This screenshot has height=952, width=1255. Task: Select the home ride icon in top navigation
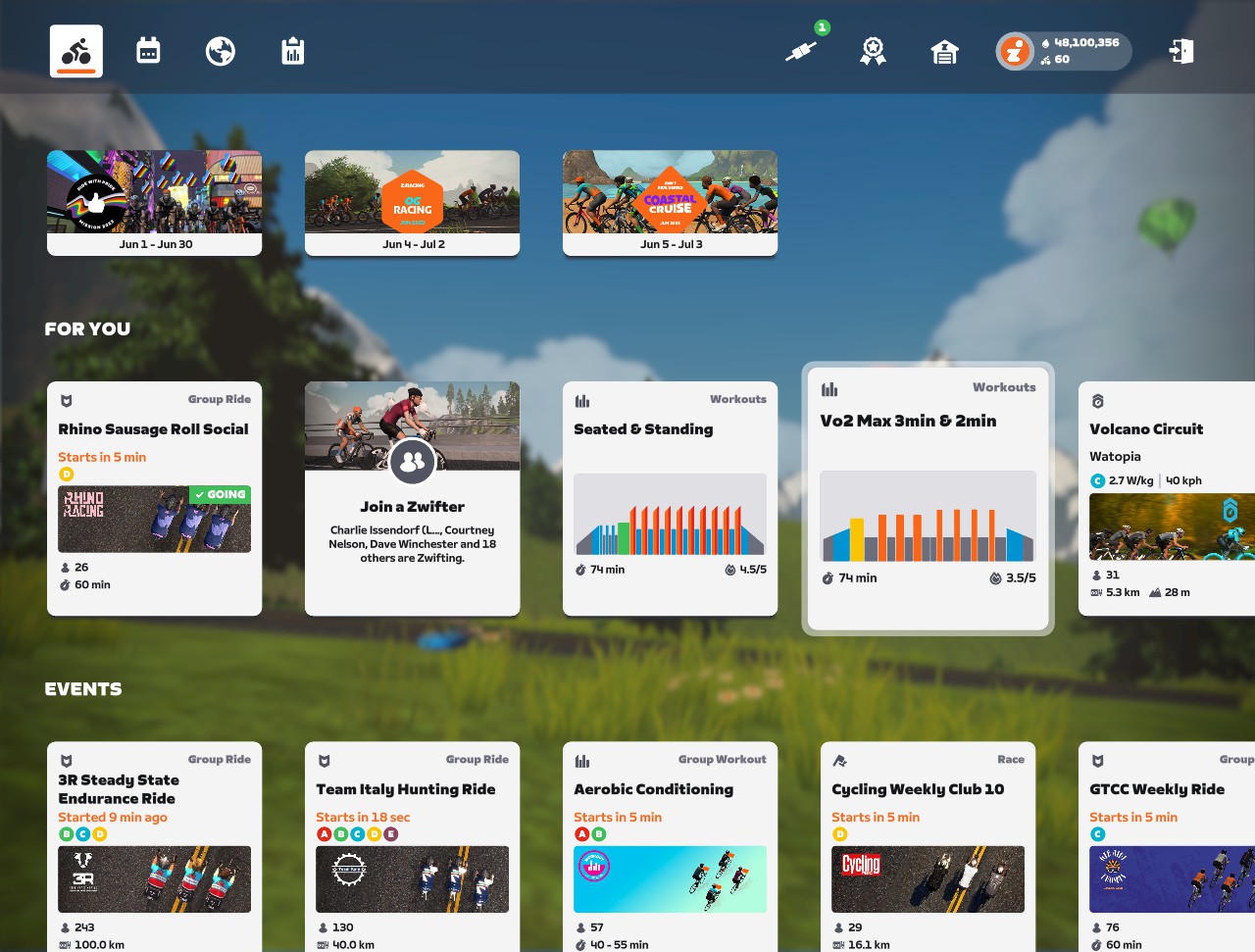(x=75, y=51)
